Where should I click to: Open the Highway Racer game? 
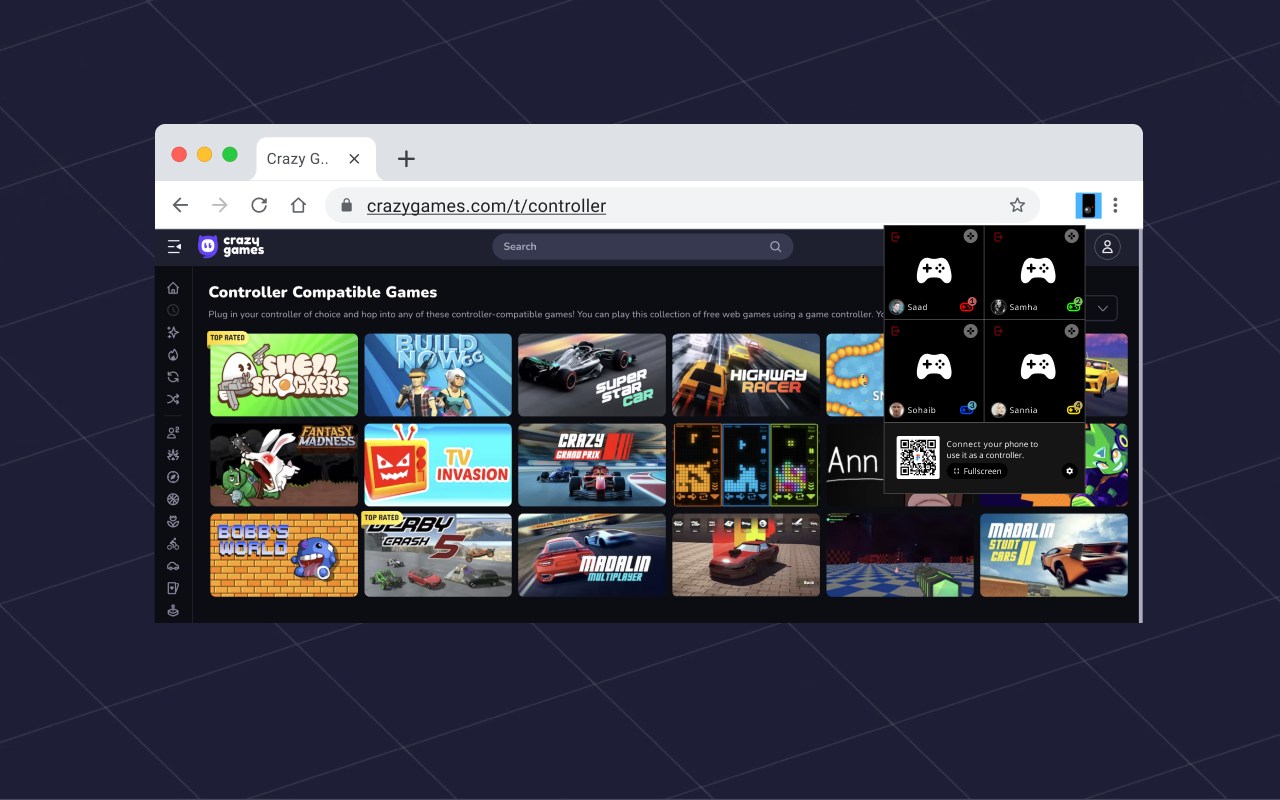pyautogui.click(x=746, y=375)
